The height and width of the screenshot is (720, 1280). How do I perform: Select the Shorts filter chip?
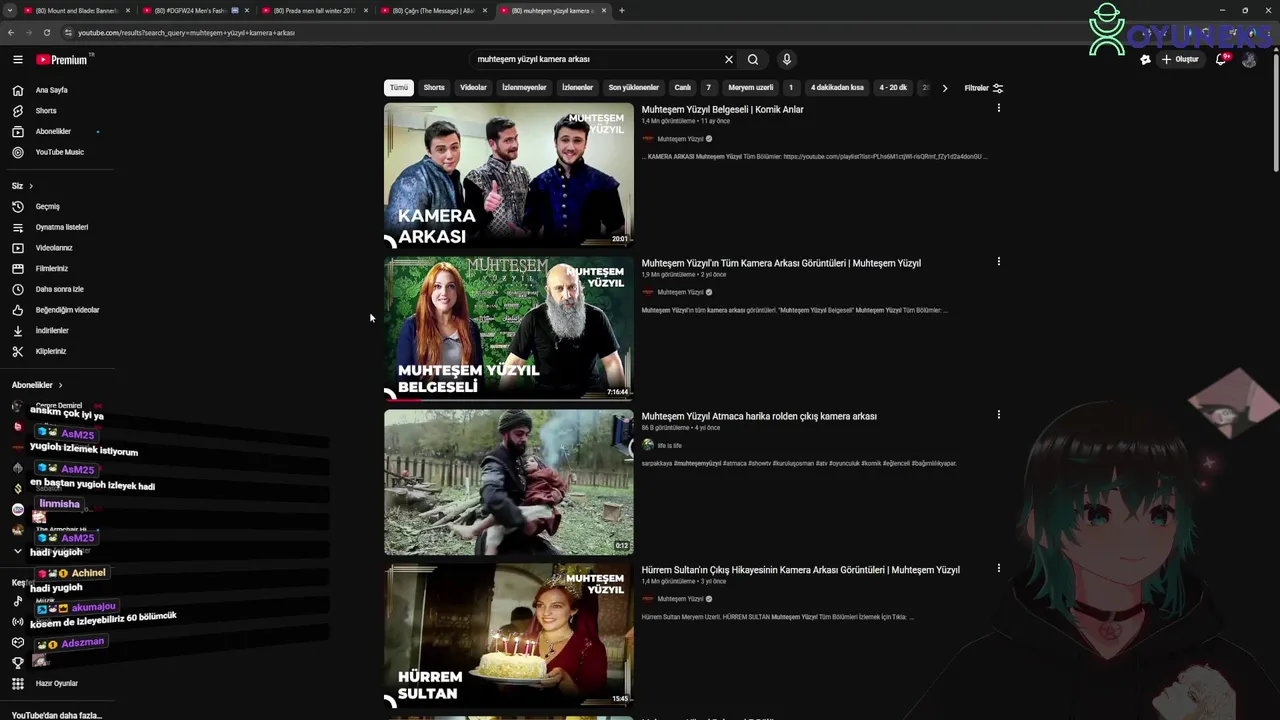coord(434,88)
